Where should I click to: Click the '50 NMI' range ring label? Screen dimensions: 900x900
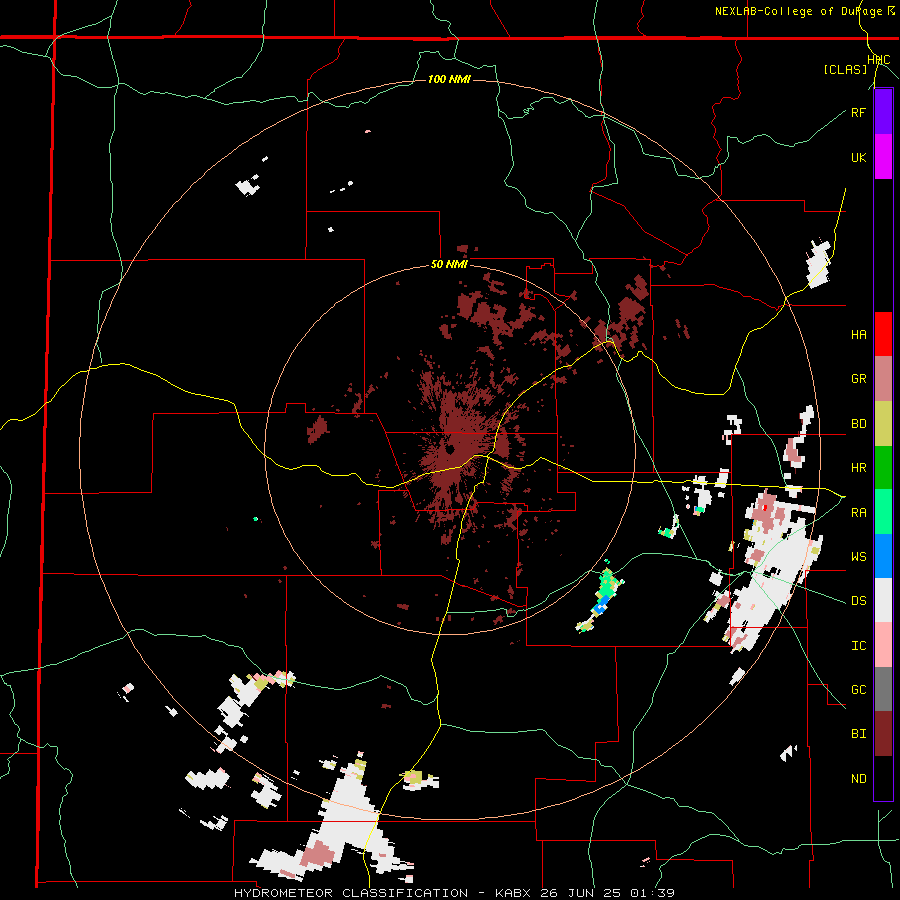click(x=449, y=264)
